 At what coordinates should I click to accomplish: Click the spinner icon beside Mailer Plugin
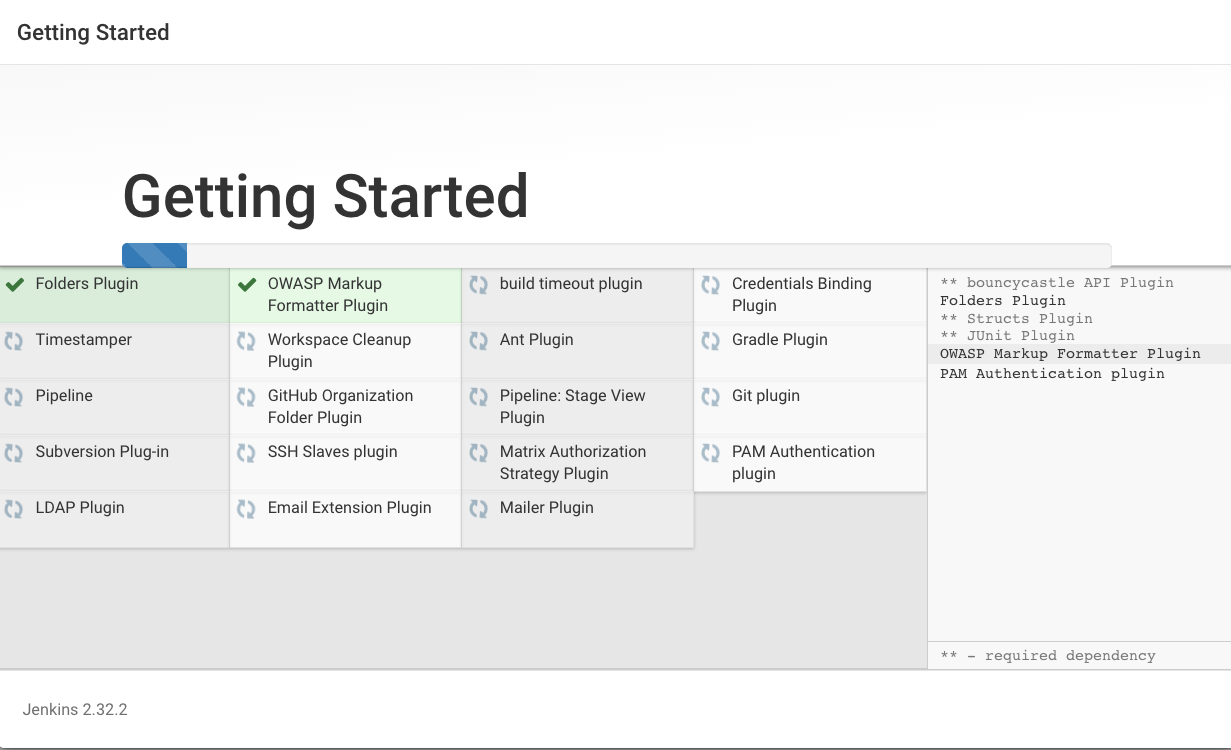479,509
